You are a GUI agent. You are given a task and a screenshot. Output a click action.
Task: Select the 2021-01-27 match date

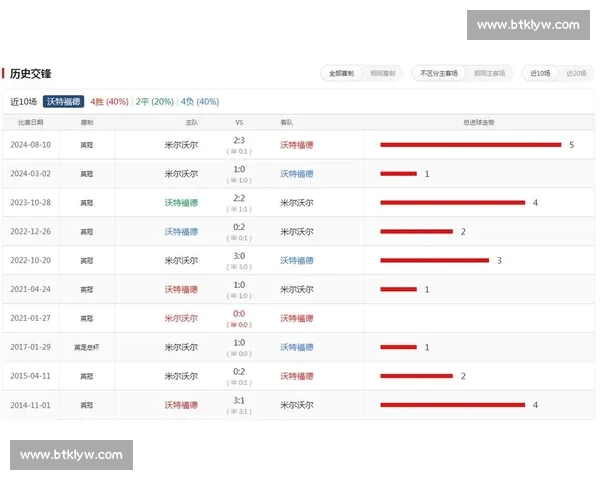point(31,318)
